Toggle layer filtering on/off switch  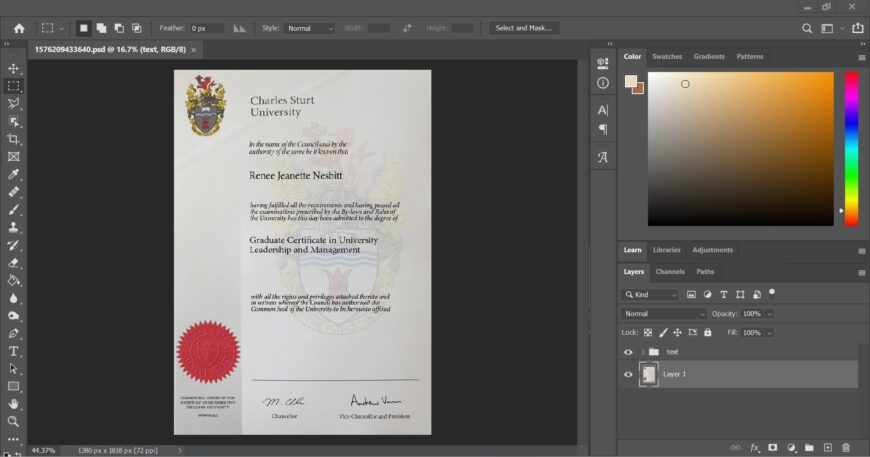click(772, 293)
